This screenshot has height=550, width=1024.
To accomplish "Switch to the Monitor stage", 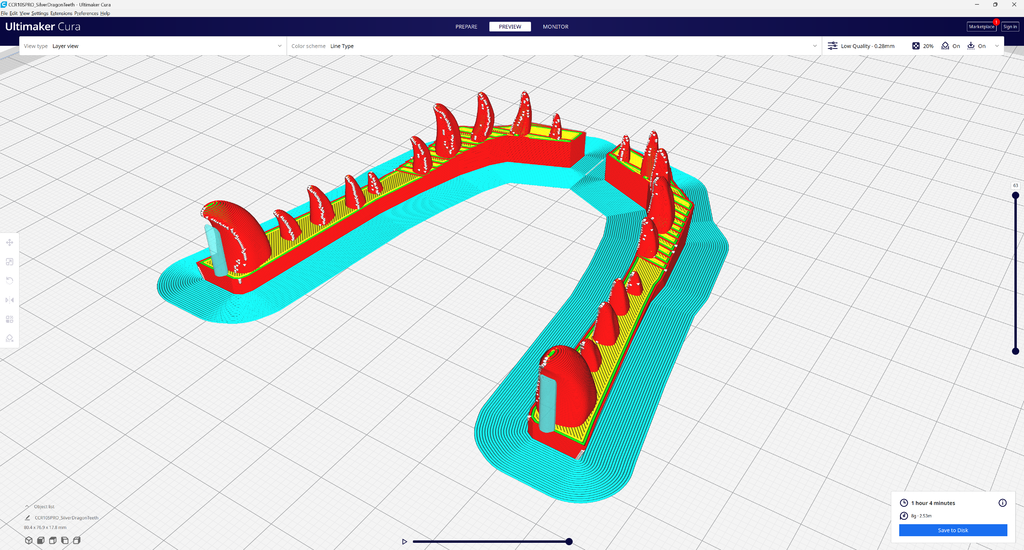I will 556,27.
